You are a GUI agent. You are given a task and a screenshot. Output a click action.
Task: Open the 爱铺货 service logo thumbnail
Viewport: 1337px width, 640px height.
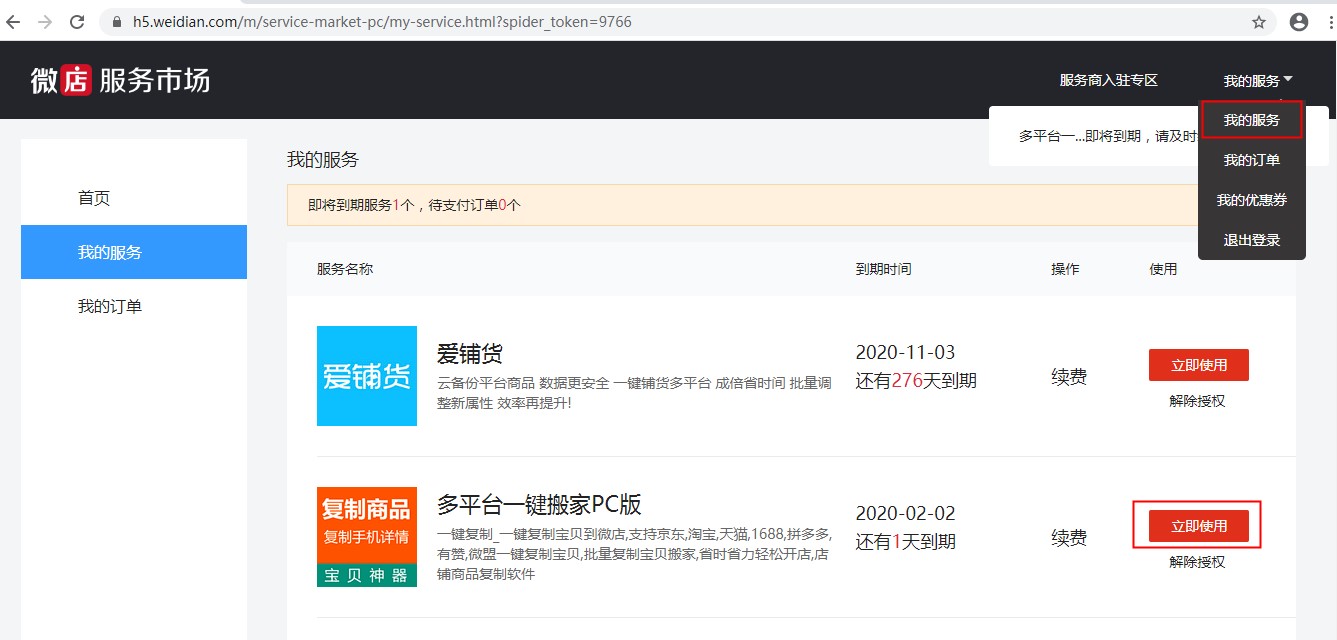click(x=367, y=376)
